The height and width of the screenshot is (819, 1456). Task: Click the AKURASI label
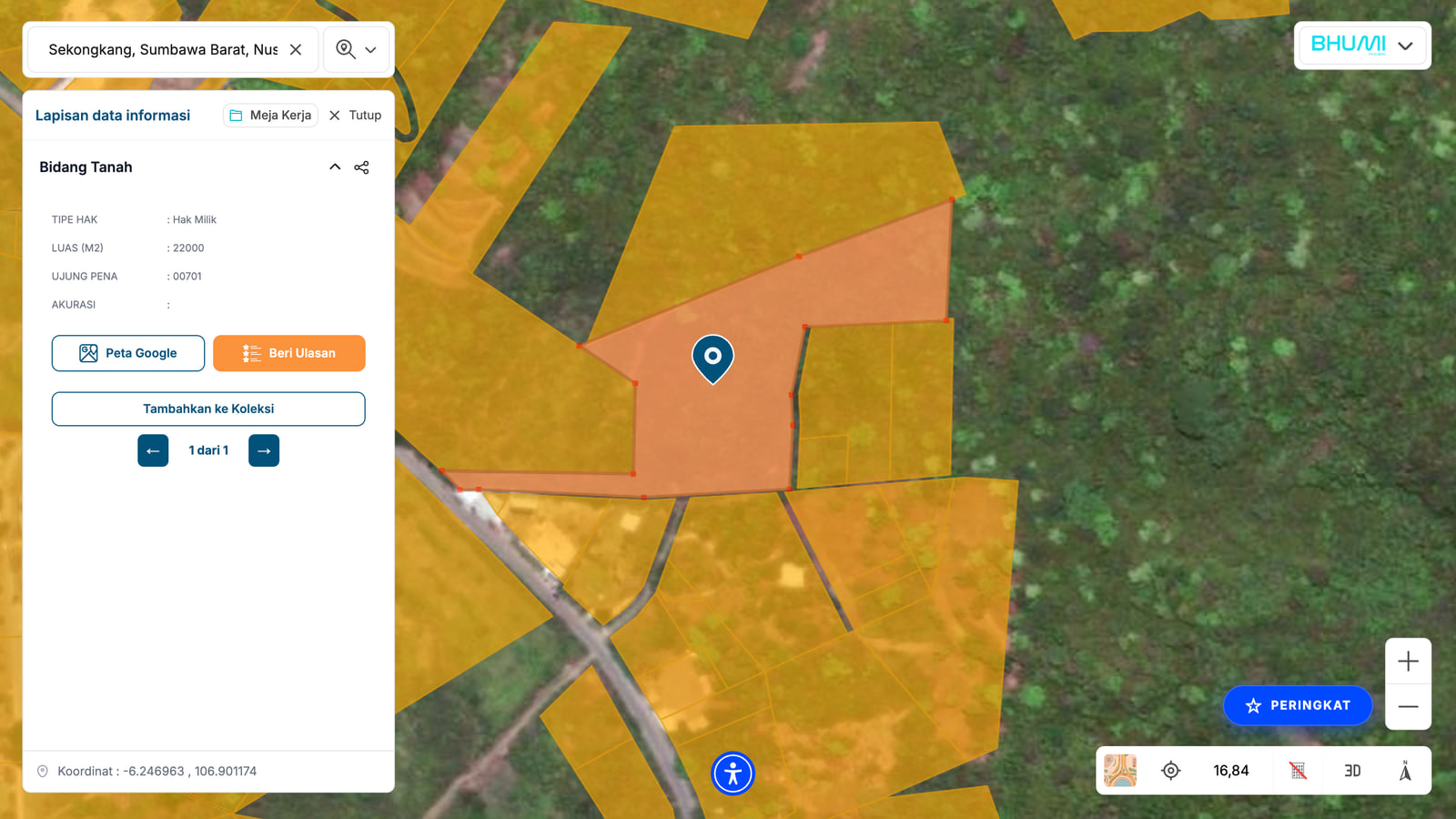[74, 305]
